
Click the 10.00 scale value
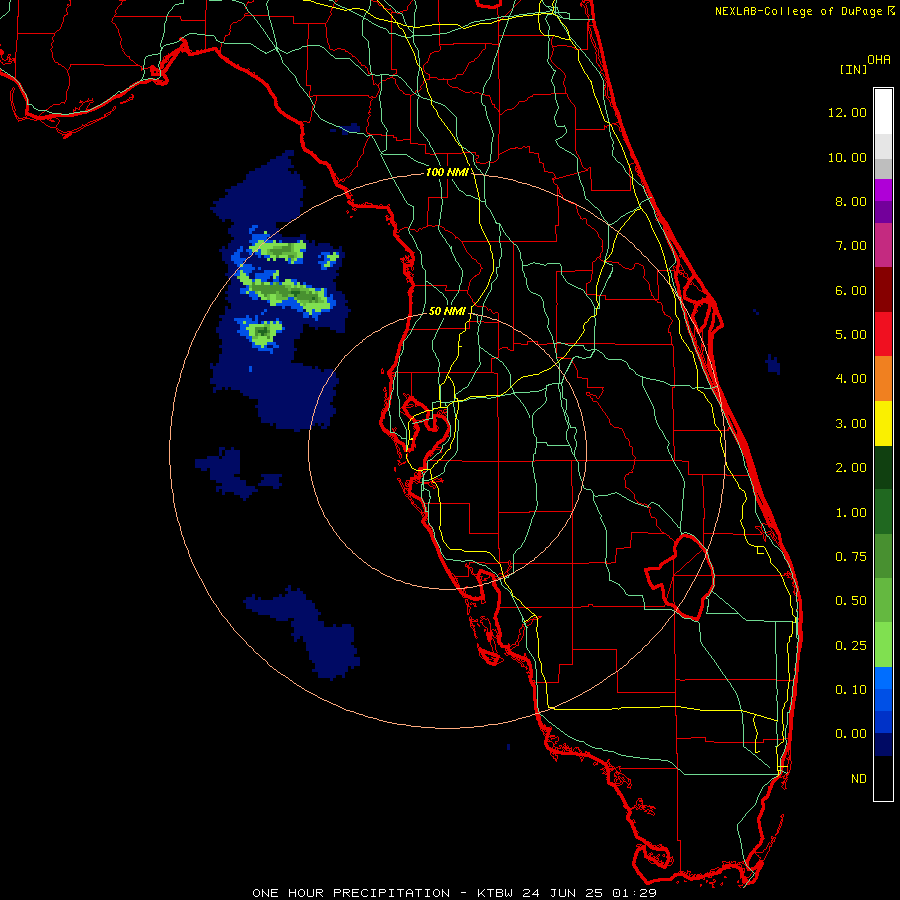[847, 157]
